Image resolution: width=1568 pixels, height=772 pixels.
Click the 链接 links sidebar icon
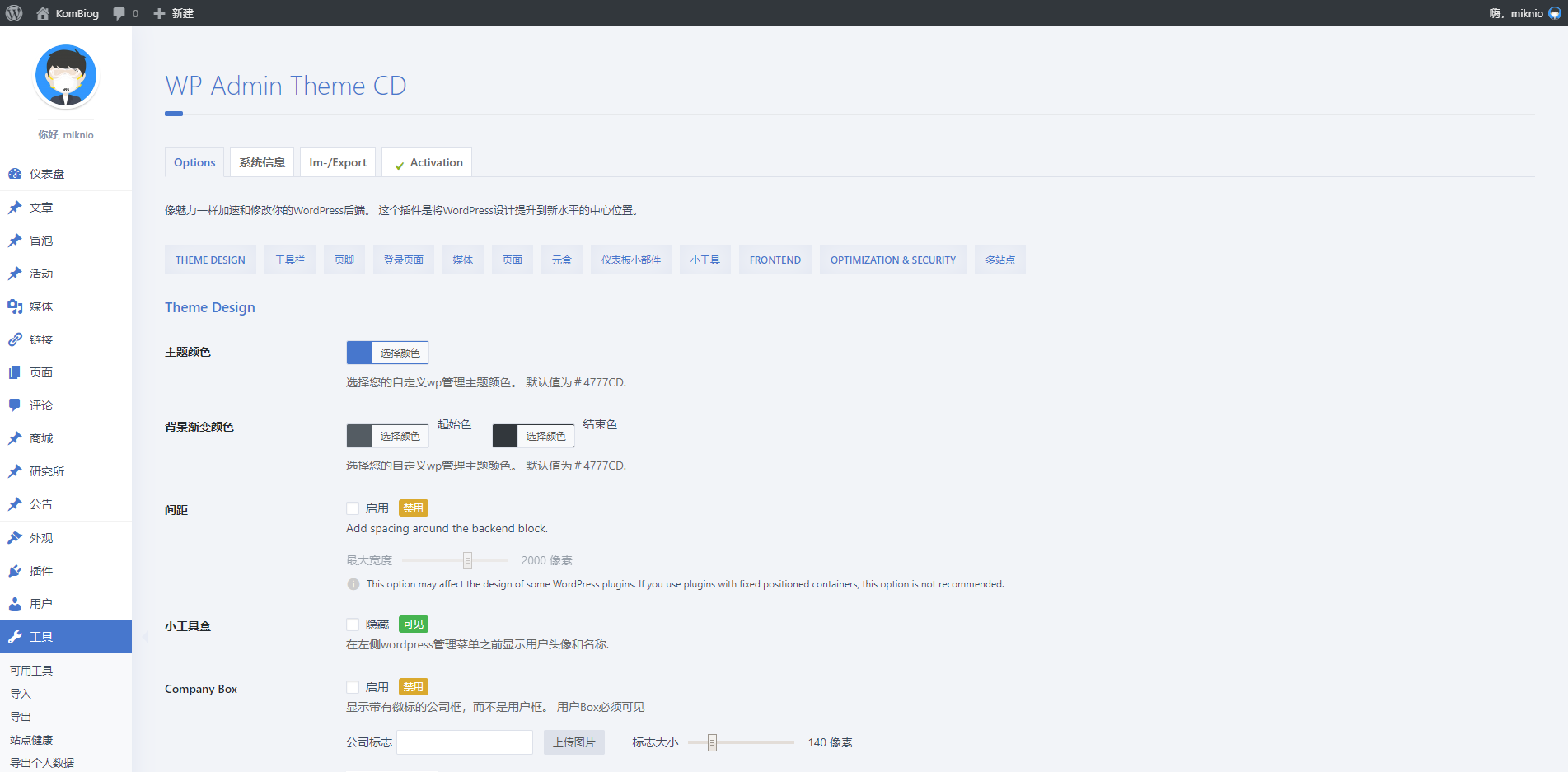click(x=16, y=339)
